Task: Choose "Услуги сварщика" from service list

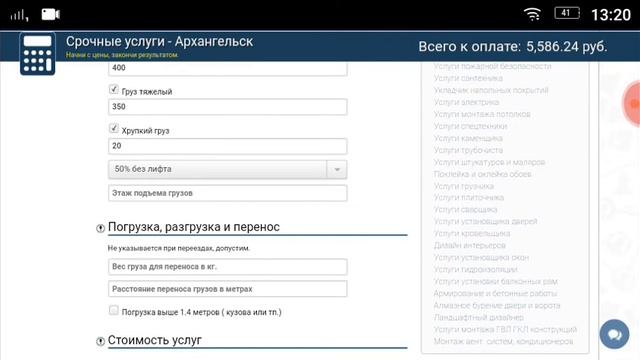Action: pyautogui.click(x=465, y=210)
